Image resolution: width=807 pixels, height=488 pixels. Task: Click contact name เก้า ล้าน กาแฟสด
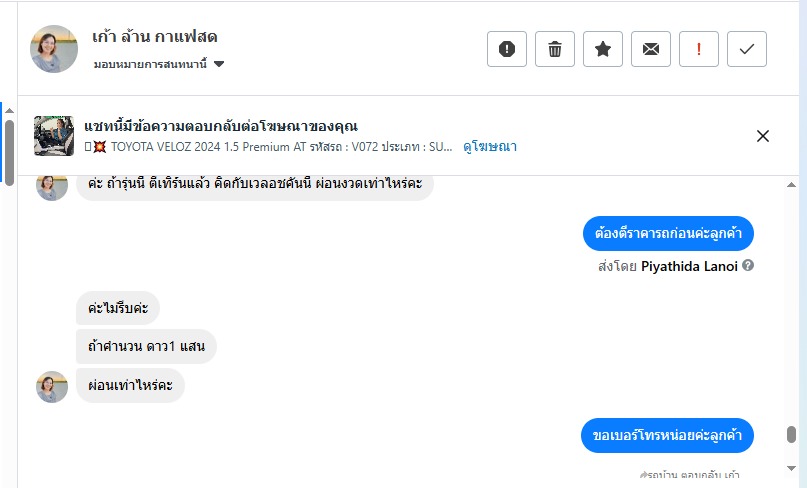pyautogui.click(x=154, y=37)
